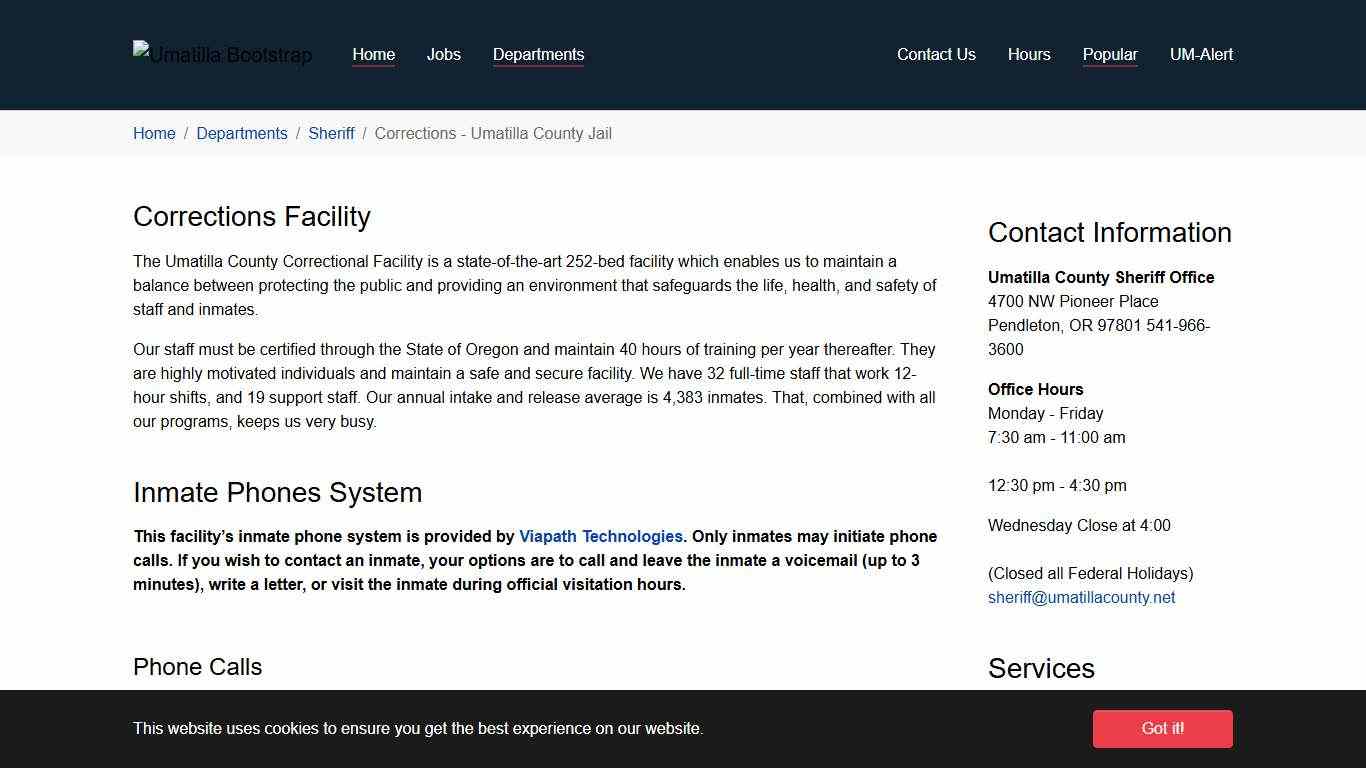
Task: Open the UM-Alert navigation link
Action: (x=1201, y=55)
